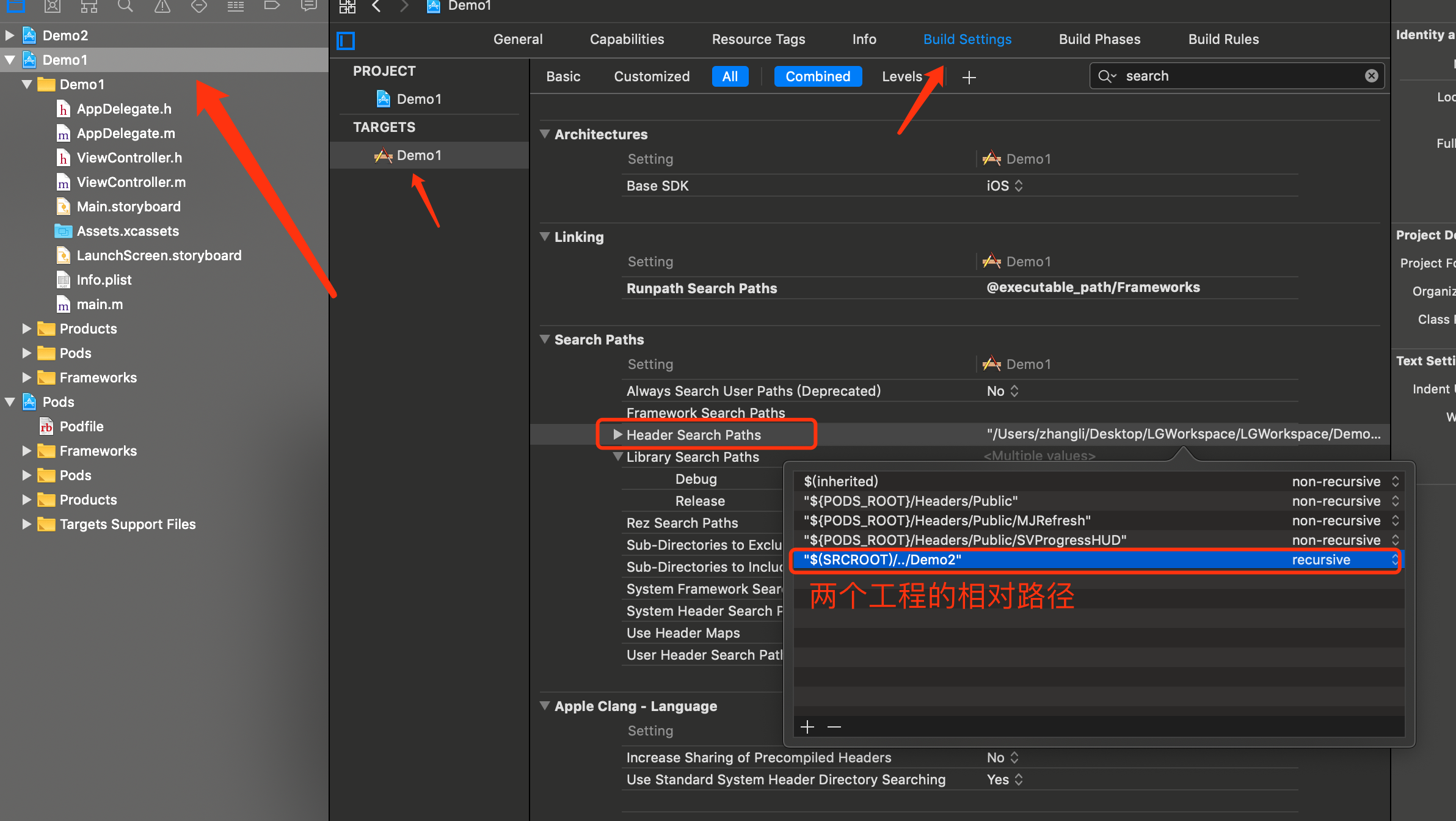Open Assets.xcassets catalog

click(x=128, y=231)
